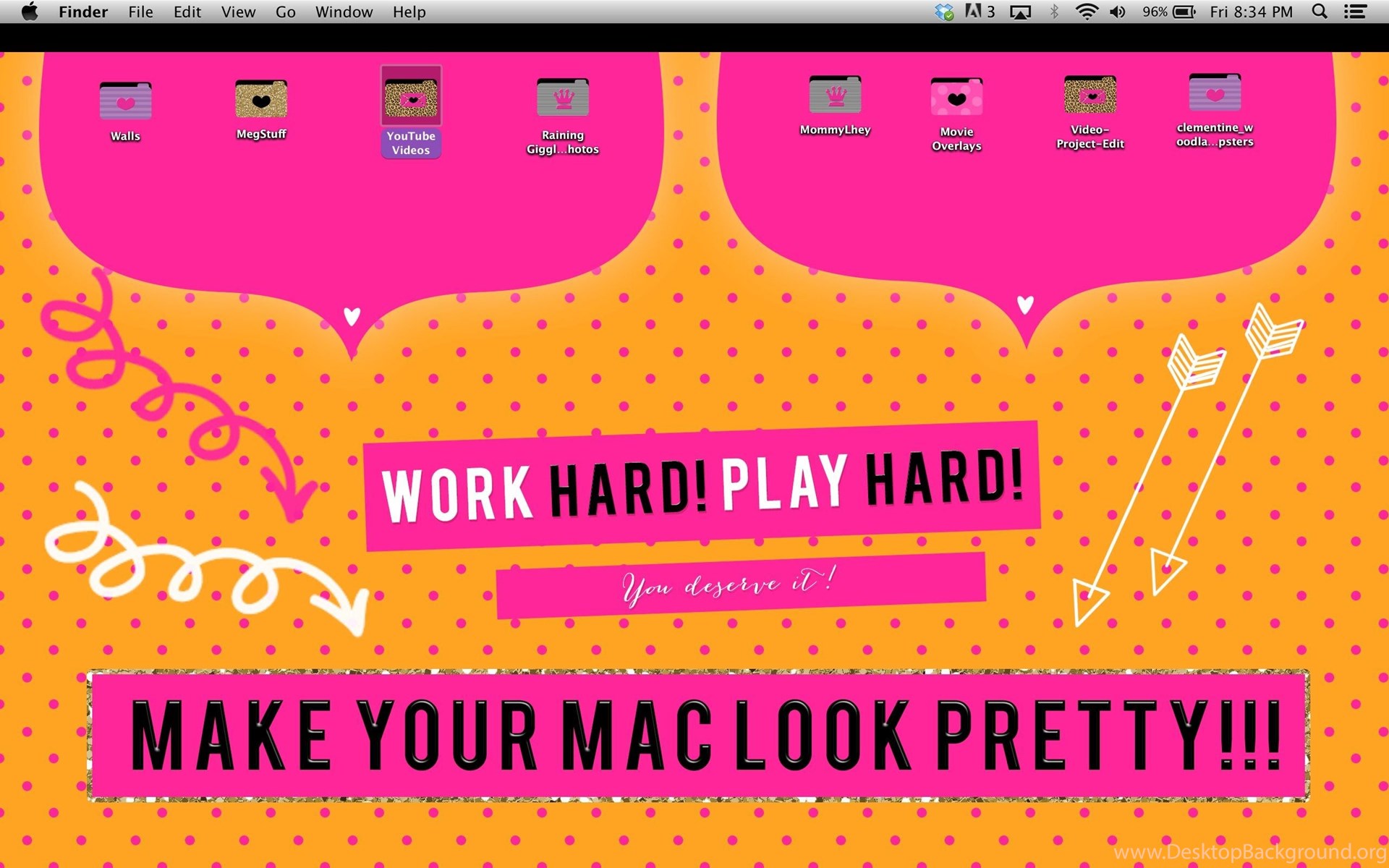
Task: Open the File menu
Action: point(140,12)
